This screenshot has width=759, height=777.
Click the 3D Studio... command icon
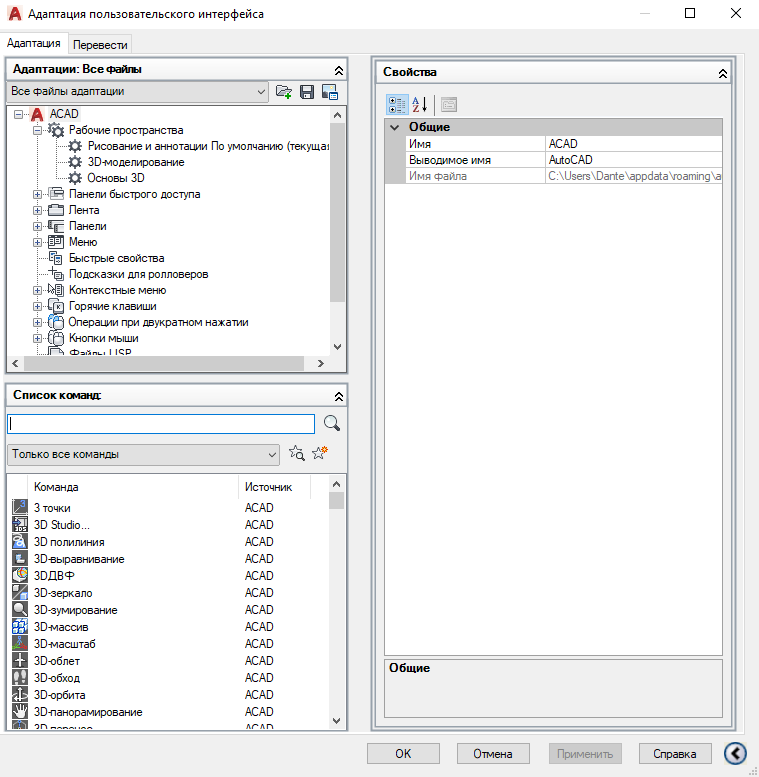coord(20,524)
